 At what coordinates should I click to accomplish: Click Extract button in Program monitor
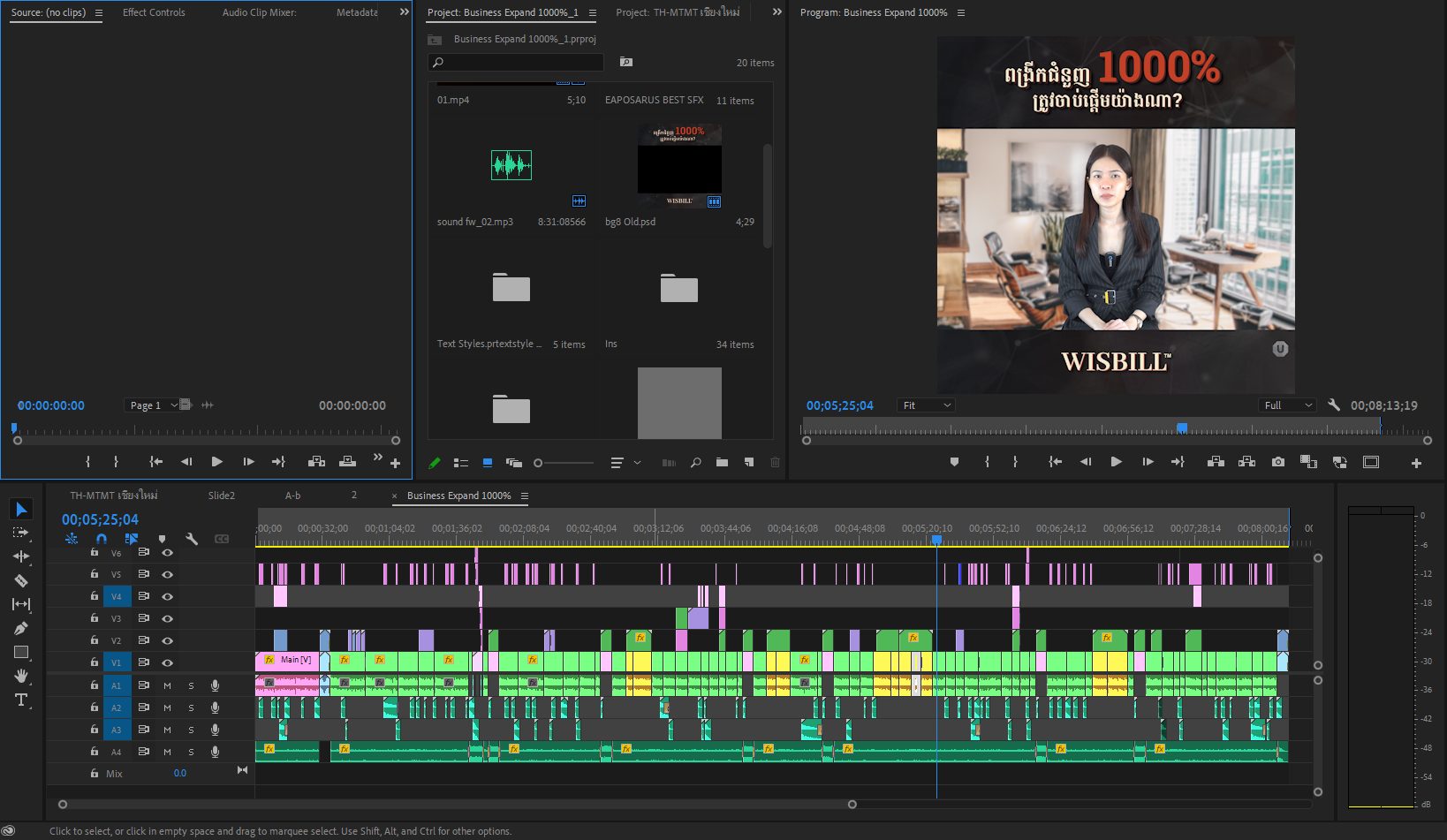point(1246,462)
